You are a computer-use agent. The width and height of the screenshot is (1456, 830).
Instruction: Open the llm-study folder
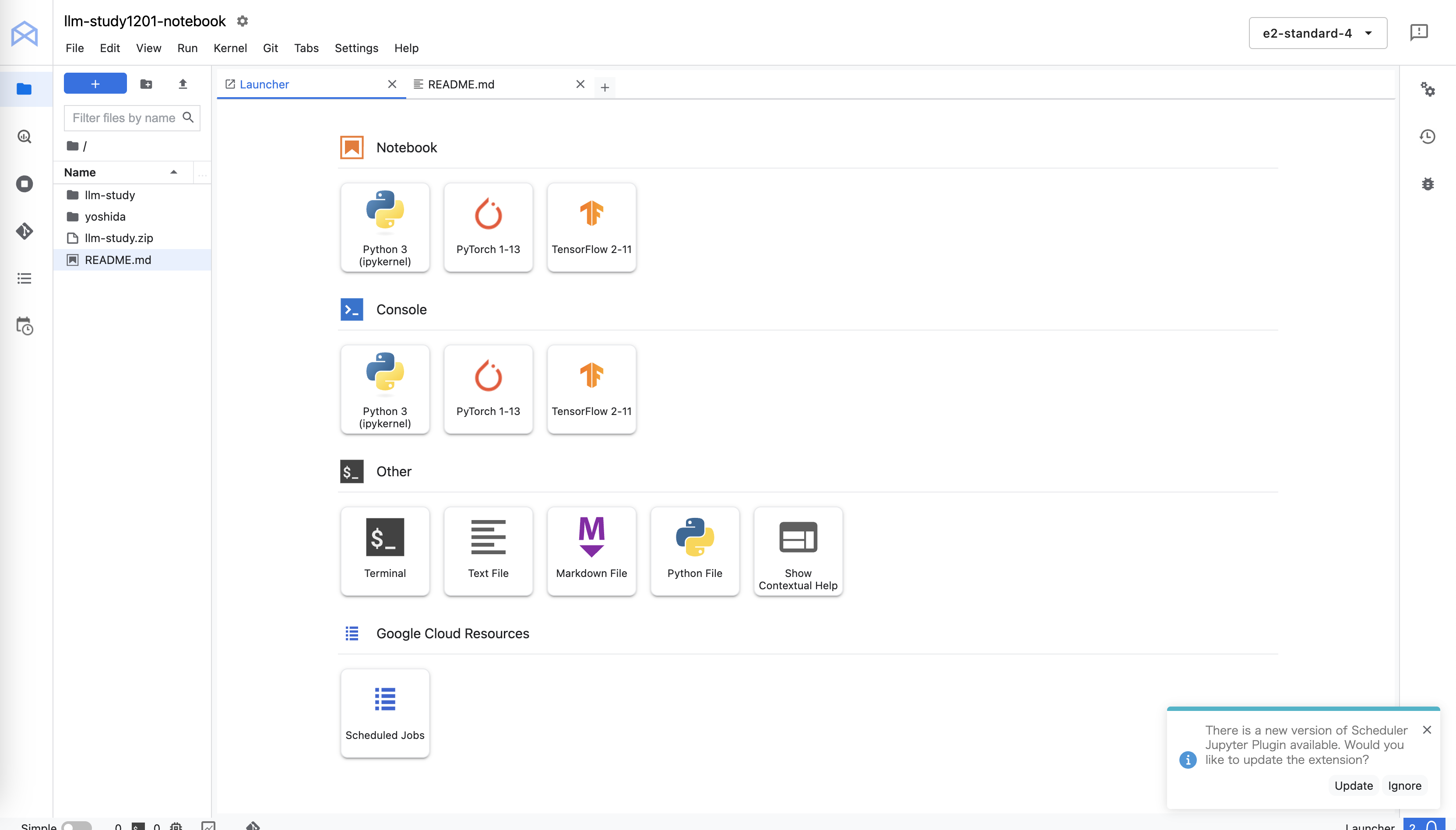[109, 195]
